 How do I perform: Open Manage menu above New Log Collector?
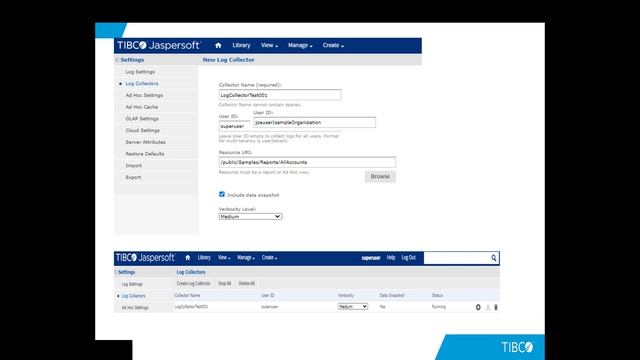tap(300, 45)
